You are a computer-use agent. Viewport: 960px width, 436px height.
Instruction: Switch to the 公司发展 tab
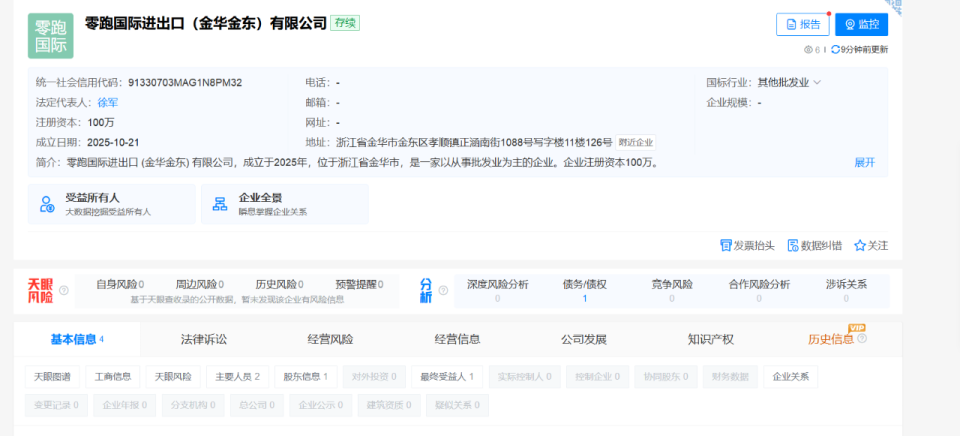click(583, 339)
